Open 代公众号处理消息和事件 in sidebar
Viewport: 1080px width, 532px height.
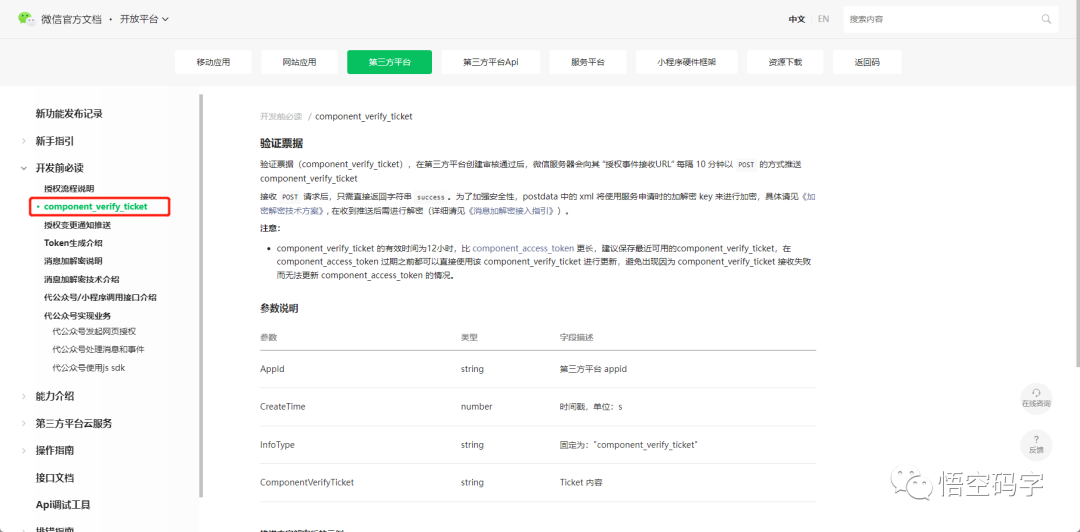point(98,349)
